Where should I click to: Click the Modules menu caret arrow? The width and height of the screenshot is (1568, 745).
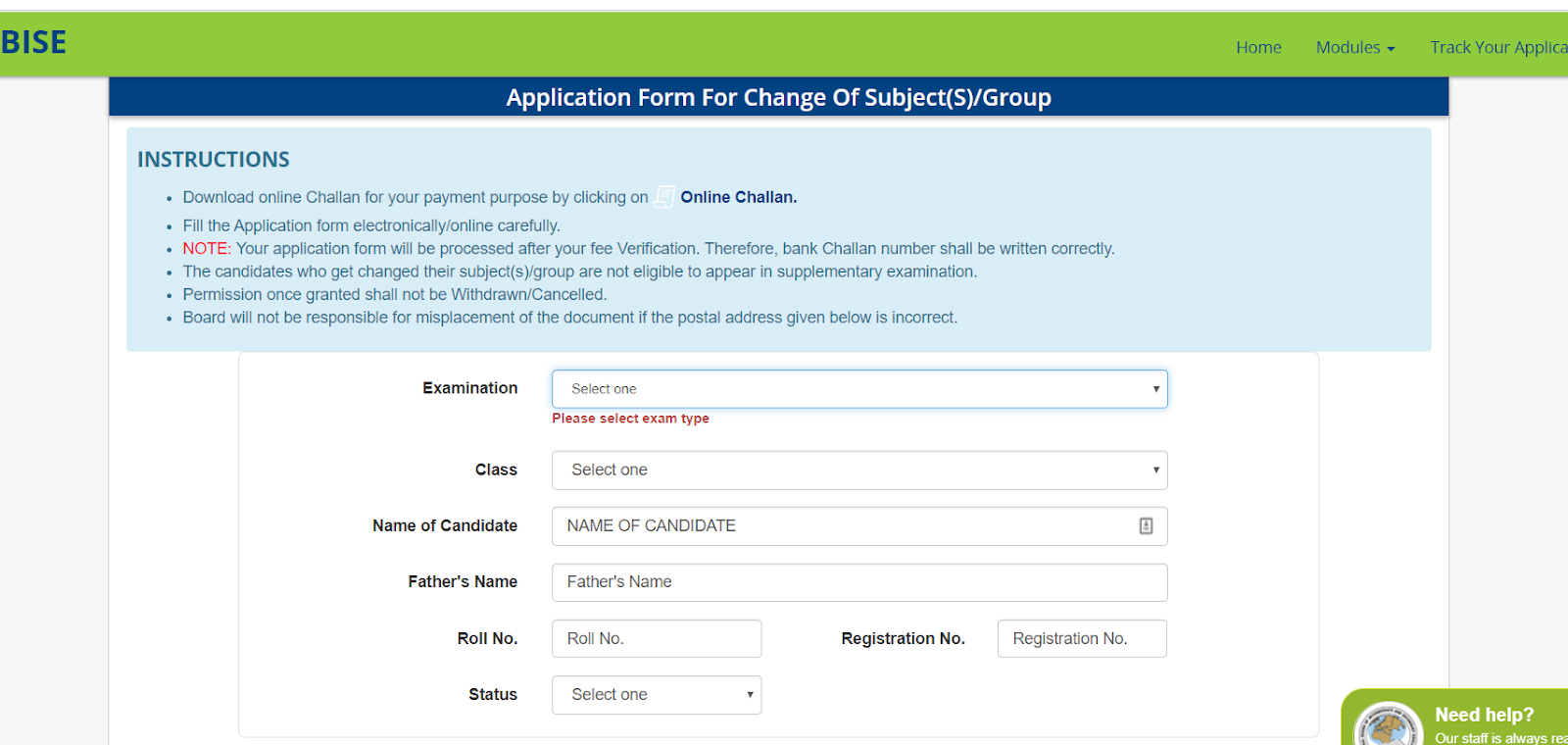[1391, 49]
